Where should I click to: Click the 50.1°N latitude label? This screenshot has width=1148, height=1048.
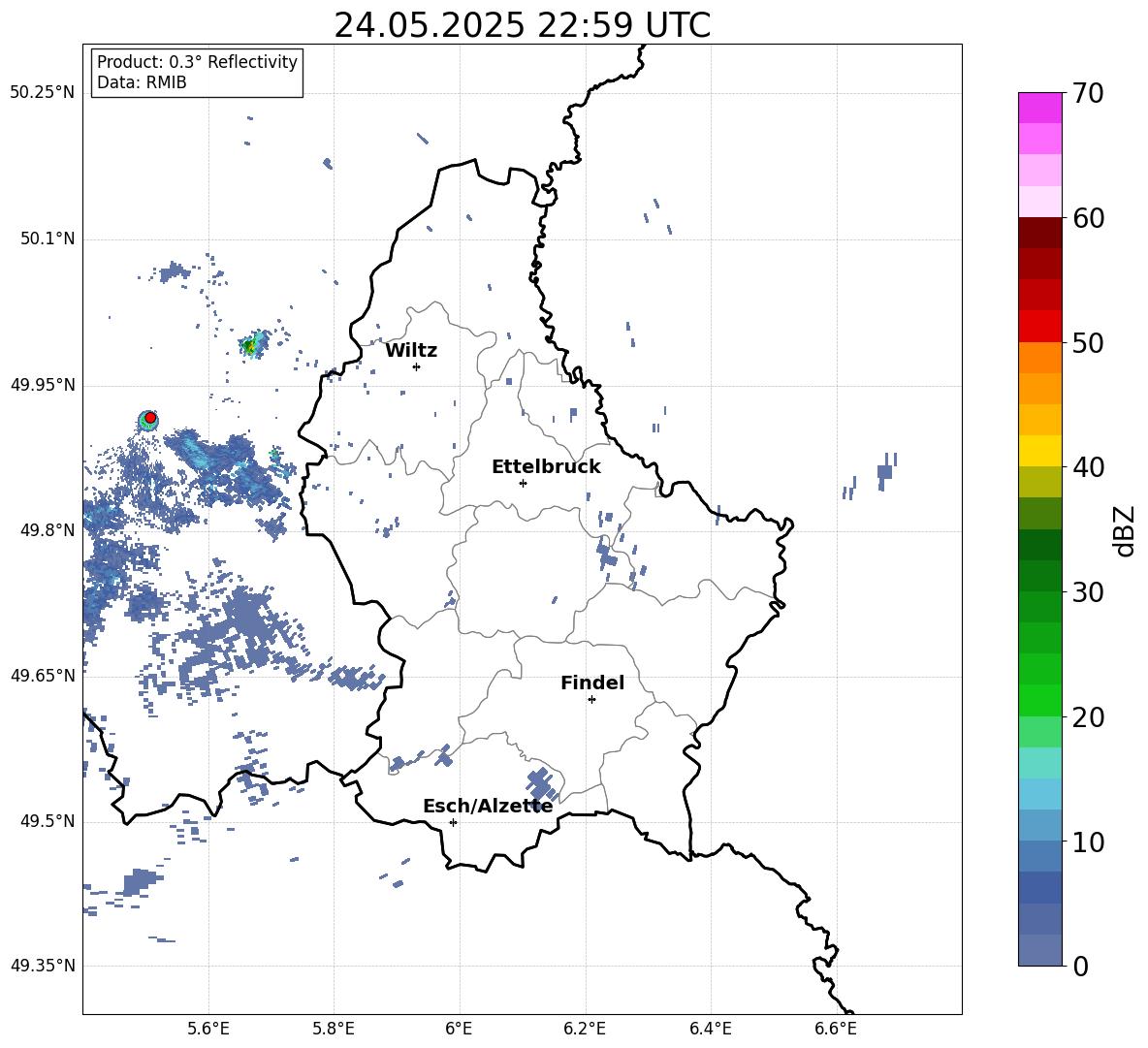click(48, 238)
